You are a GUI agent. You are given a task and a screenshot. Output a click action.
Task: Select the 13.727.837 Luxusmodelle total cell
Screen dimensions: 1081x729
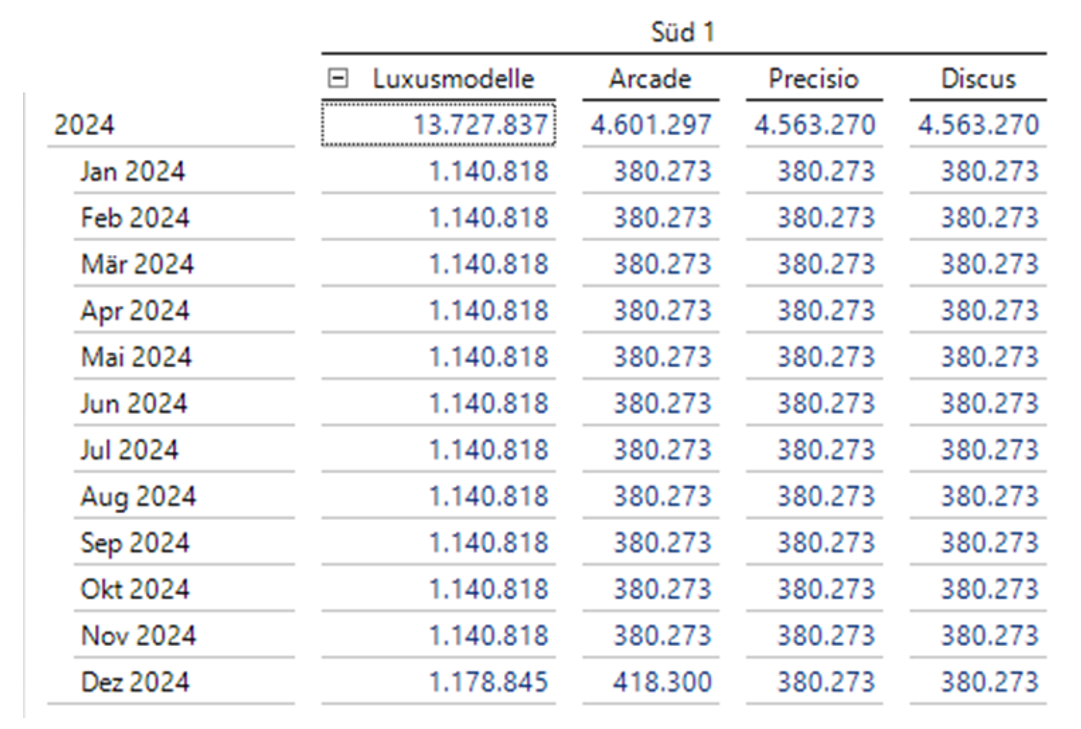click(480, 125)
